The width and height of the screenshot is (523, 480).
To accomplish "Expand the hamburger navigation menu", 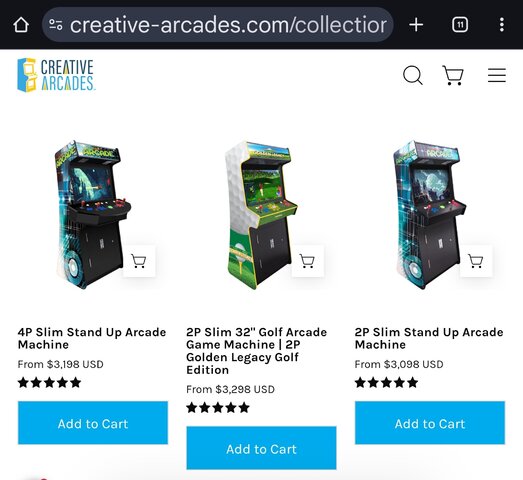I will 497,75.
